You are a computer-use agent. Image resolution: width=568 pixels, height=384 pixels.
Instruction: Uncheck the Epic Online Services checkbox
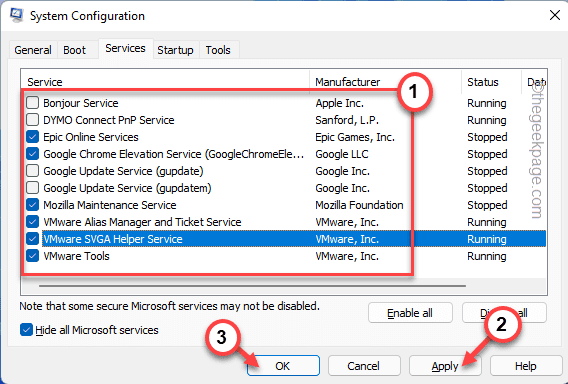click(x=33, y=137)
